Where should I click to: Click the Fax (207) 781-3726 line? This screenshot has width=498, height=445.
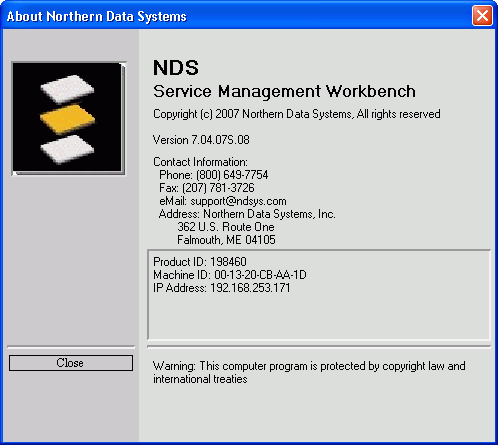click(207, 188)
